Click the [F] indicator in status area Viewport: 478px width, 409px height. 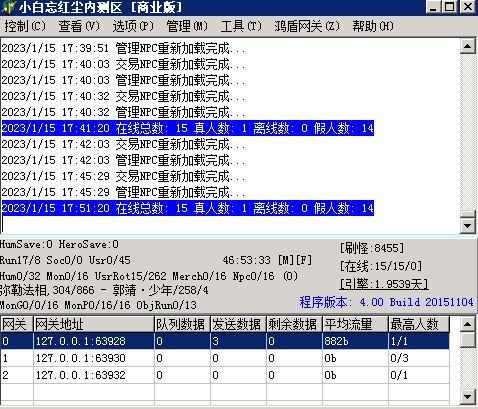(303, 260)
